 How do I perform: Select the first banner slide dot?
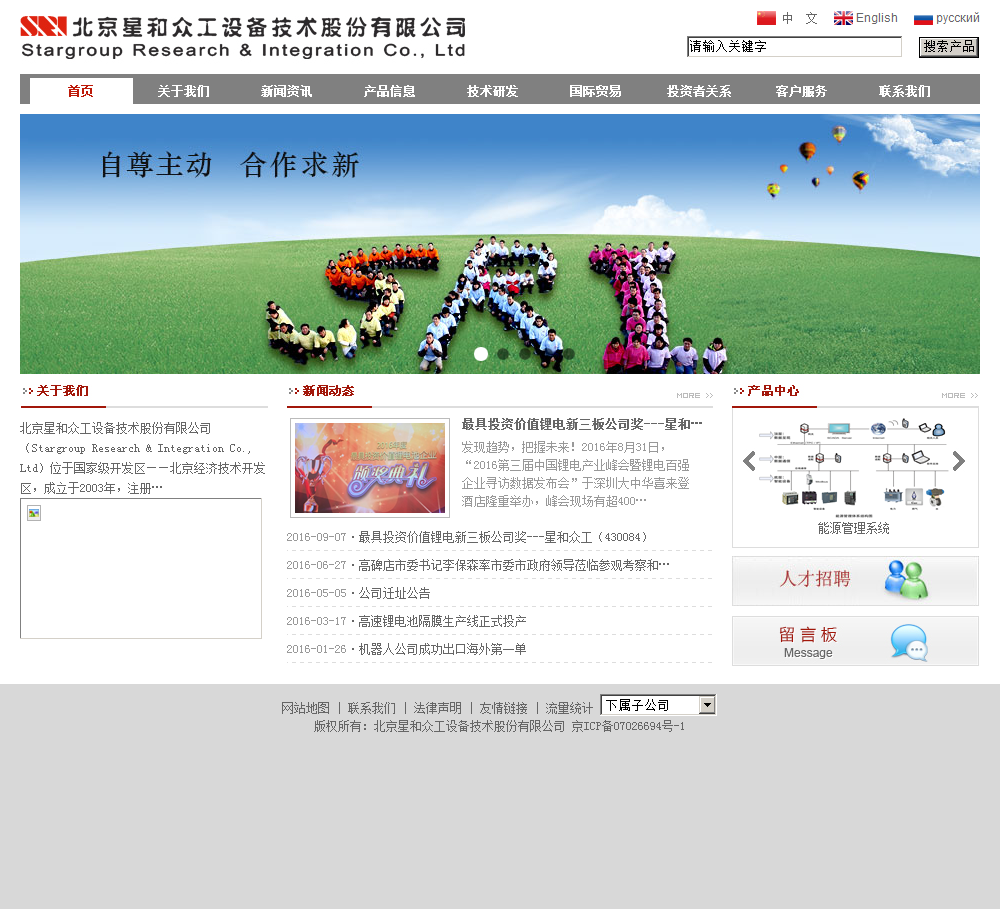point(481,353)
